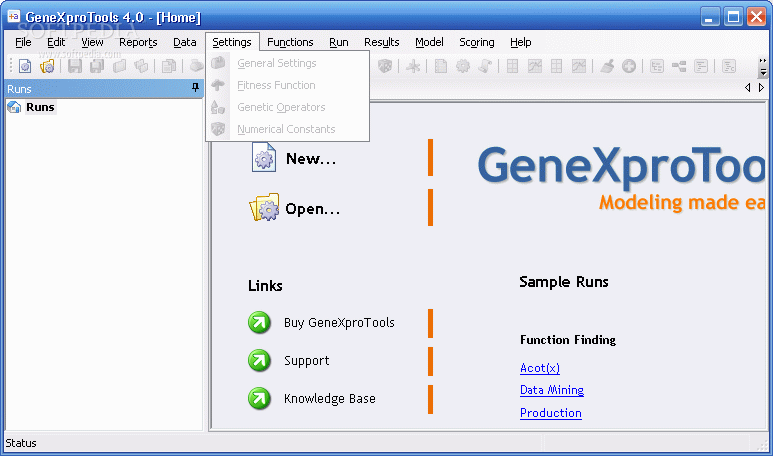Open the Help menu
The image size is (773, 456).
click(521, 42)
